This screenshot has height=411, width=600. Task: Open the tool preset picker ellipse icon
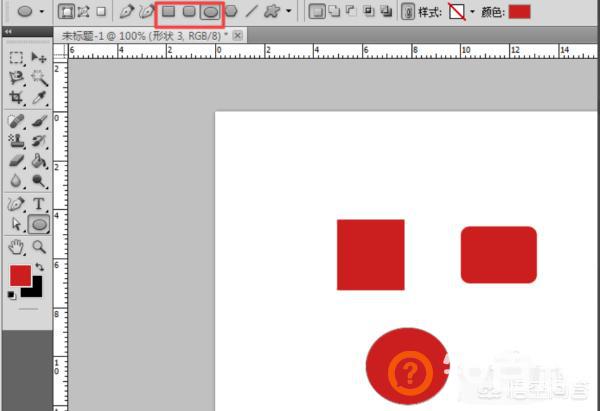[25, 11]
